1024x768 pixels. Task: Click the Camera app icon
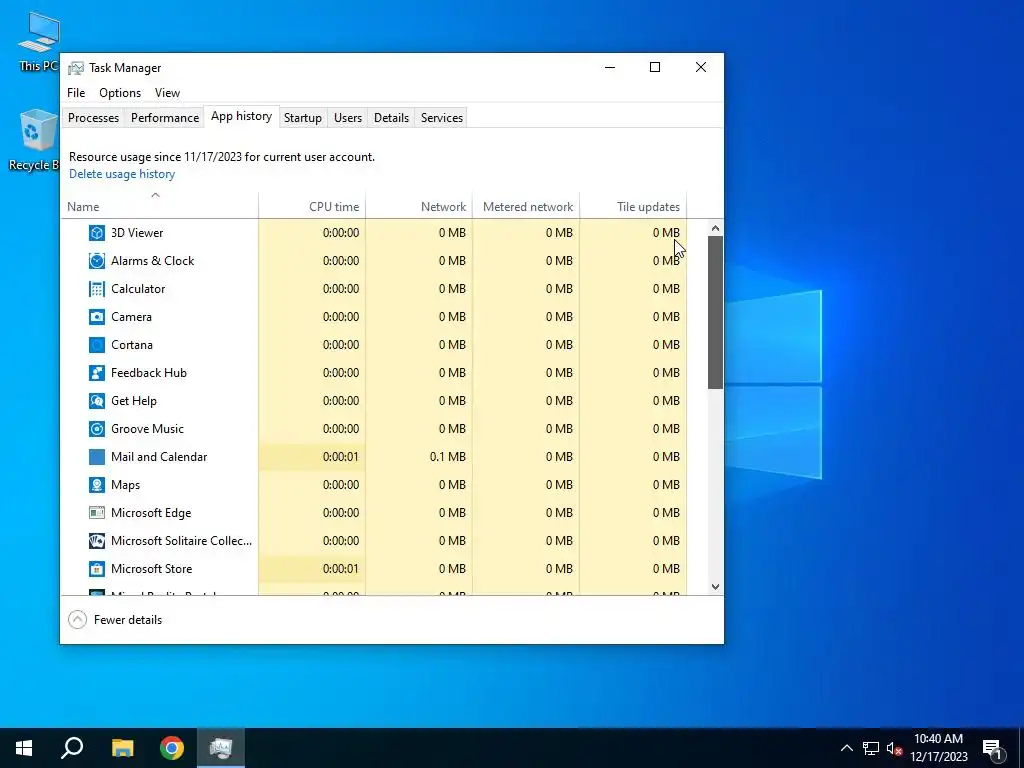tap(97, 317)
